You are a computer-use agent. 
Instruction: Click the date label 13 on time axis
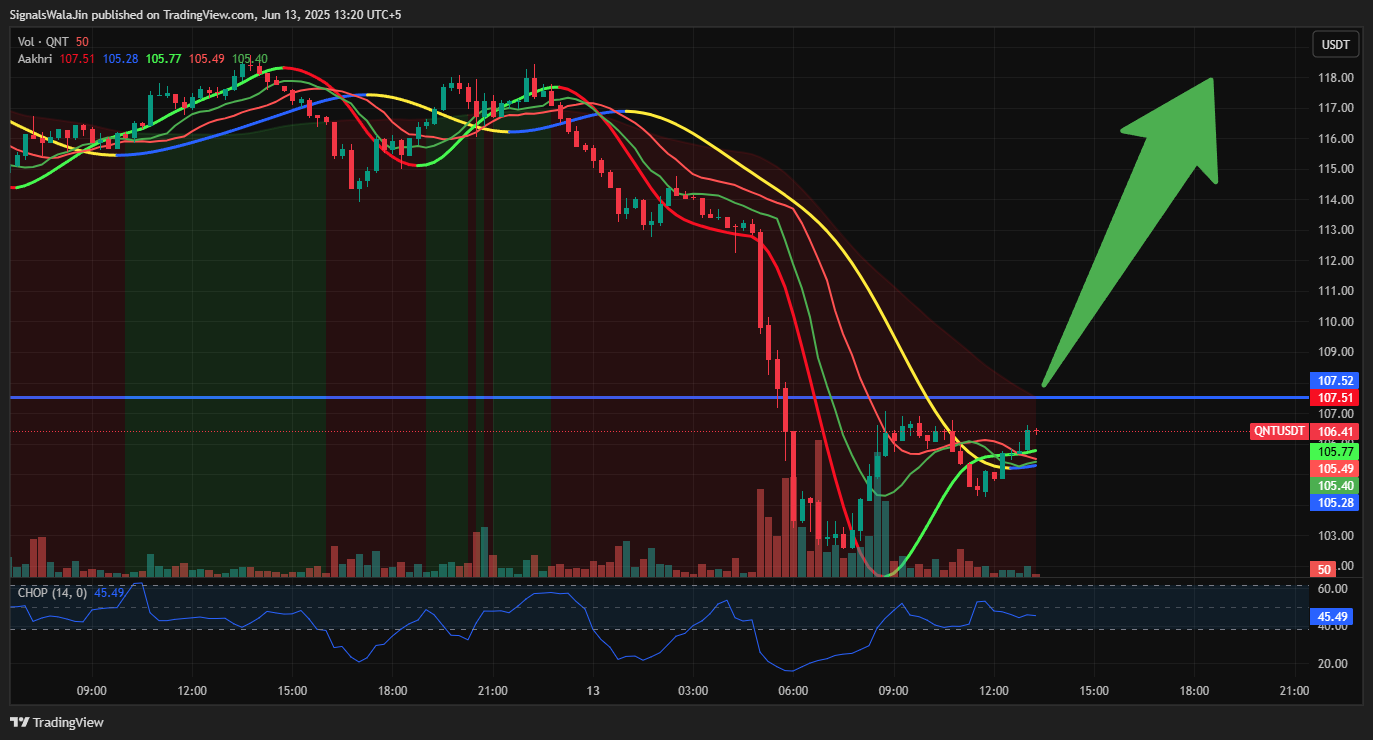[x=593, y=690]
